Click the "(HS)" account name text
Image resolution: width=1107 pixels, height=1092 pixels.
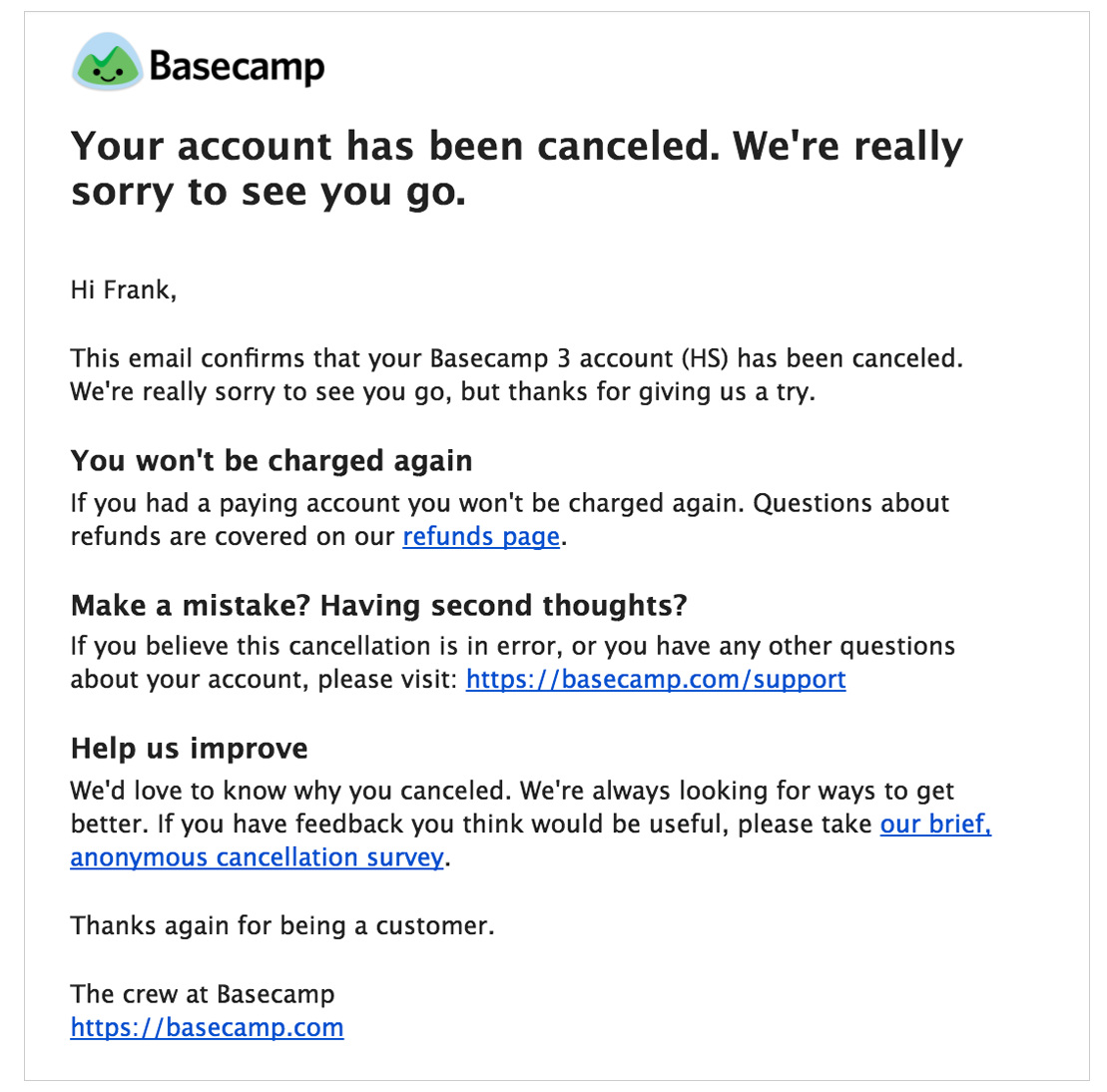click(705, 358)
